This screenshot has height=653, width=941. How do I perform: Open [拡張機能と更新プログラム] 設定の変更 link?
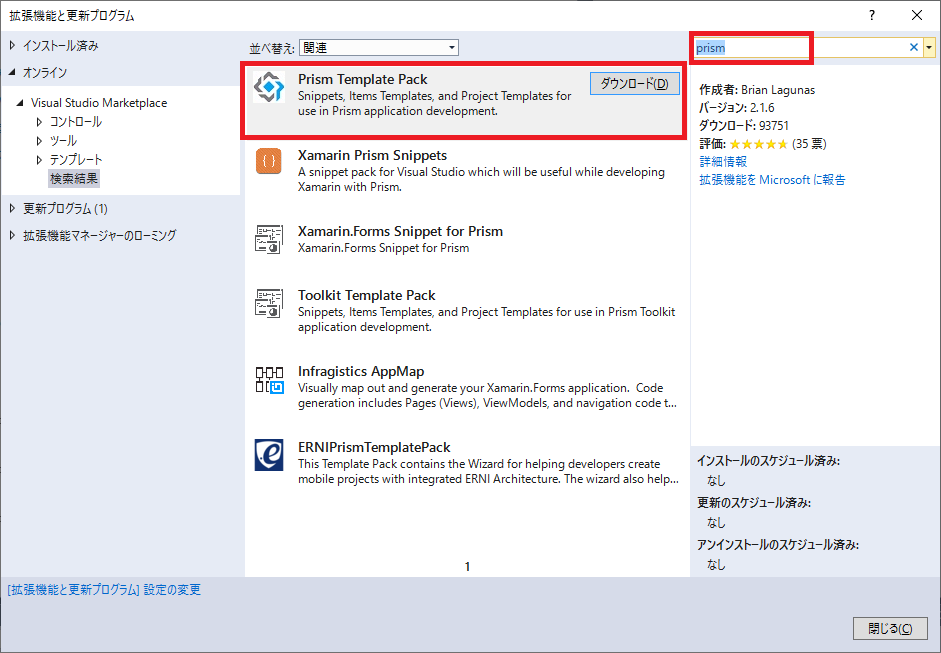104,590
